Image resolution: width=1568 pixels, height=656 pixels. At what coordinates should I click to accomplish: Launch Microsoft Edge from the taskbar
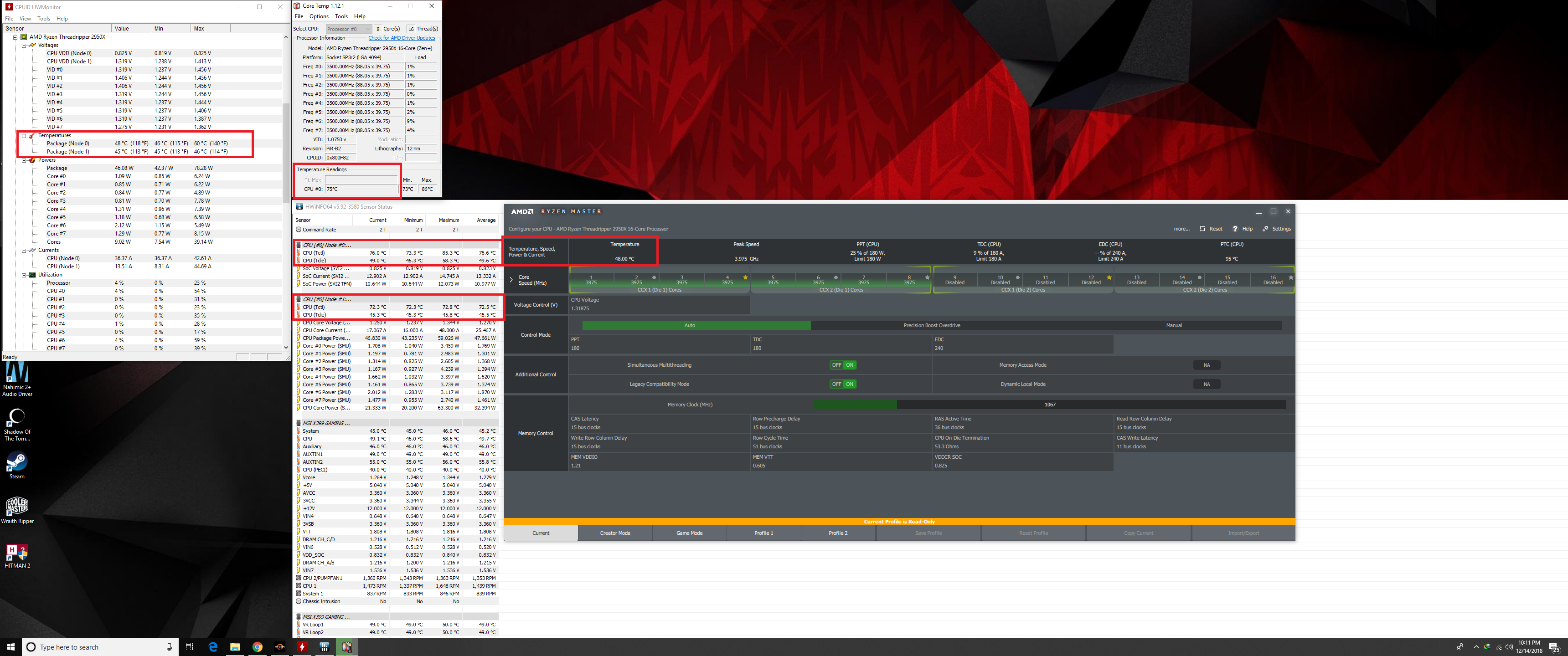[x=212, y=647]
